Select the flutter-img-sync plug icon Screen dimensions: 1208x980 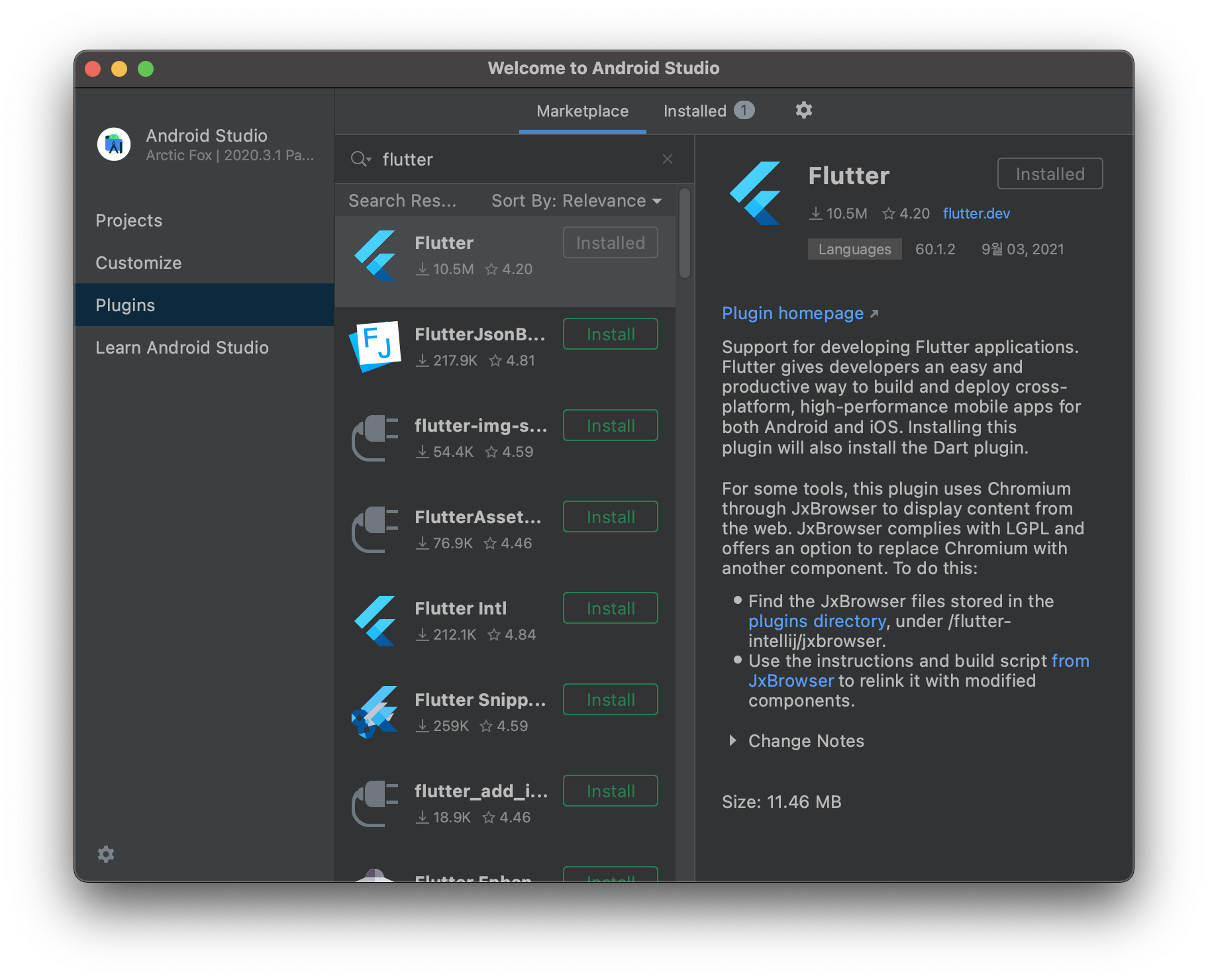pyautogui.click(x=375, y=438)
